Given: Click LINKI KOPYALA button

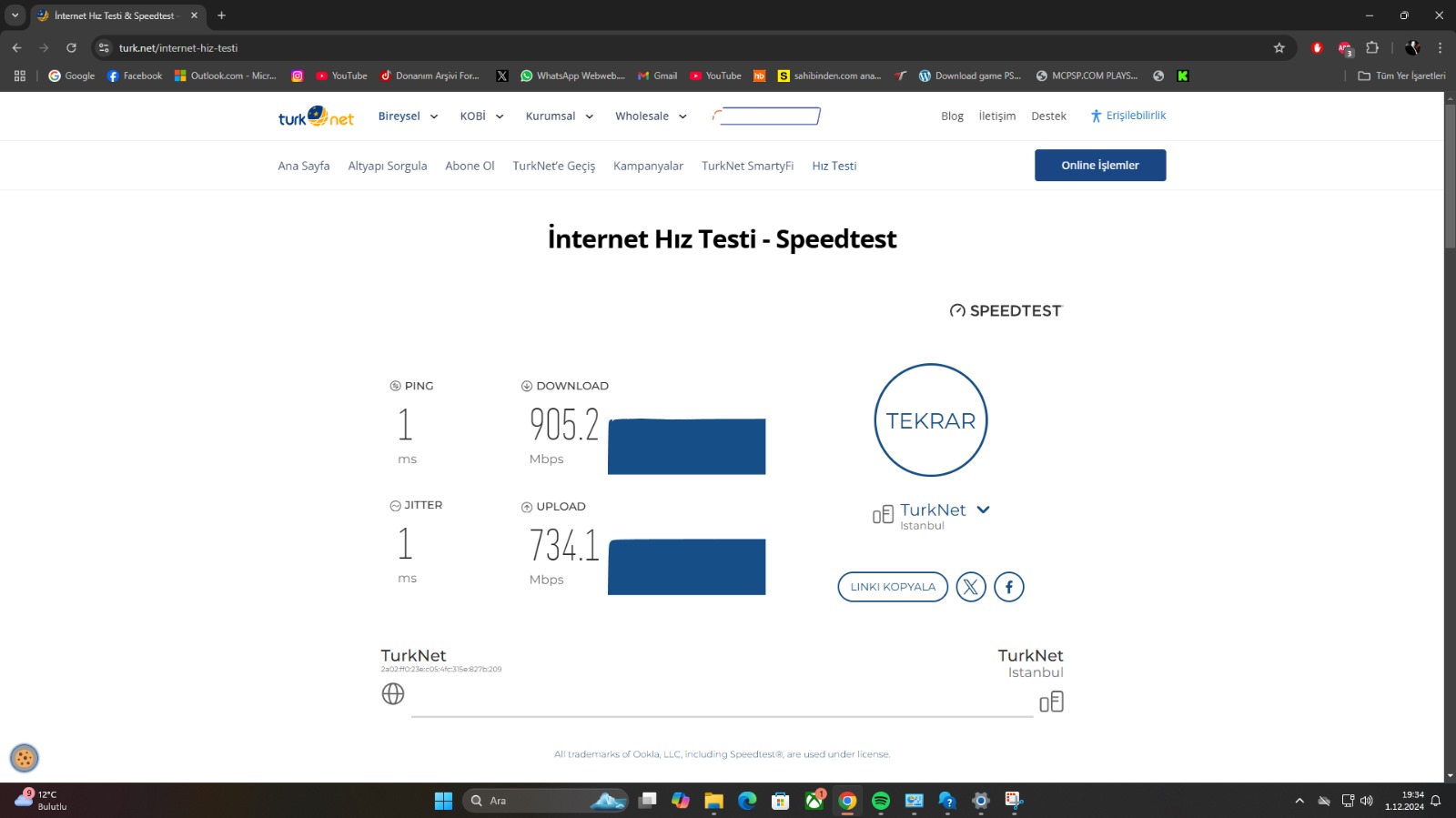Looking at the screenshot, I should pyautogui.click(x=893, y=587).
